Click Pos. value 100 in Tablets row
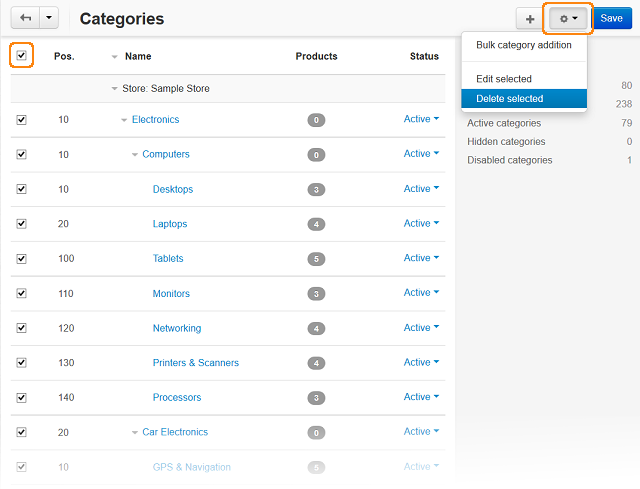This screenshot has width=640, height=489. coord(66,258)
